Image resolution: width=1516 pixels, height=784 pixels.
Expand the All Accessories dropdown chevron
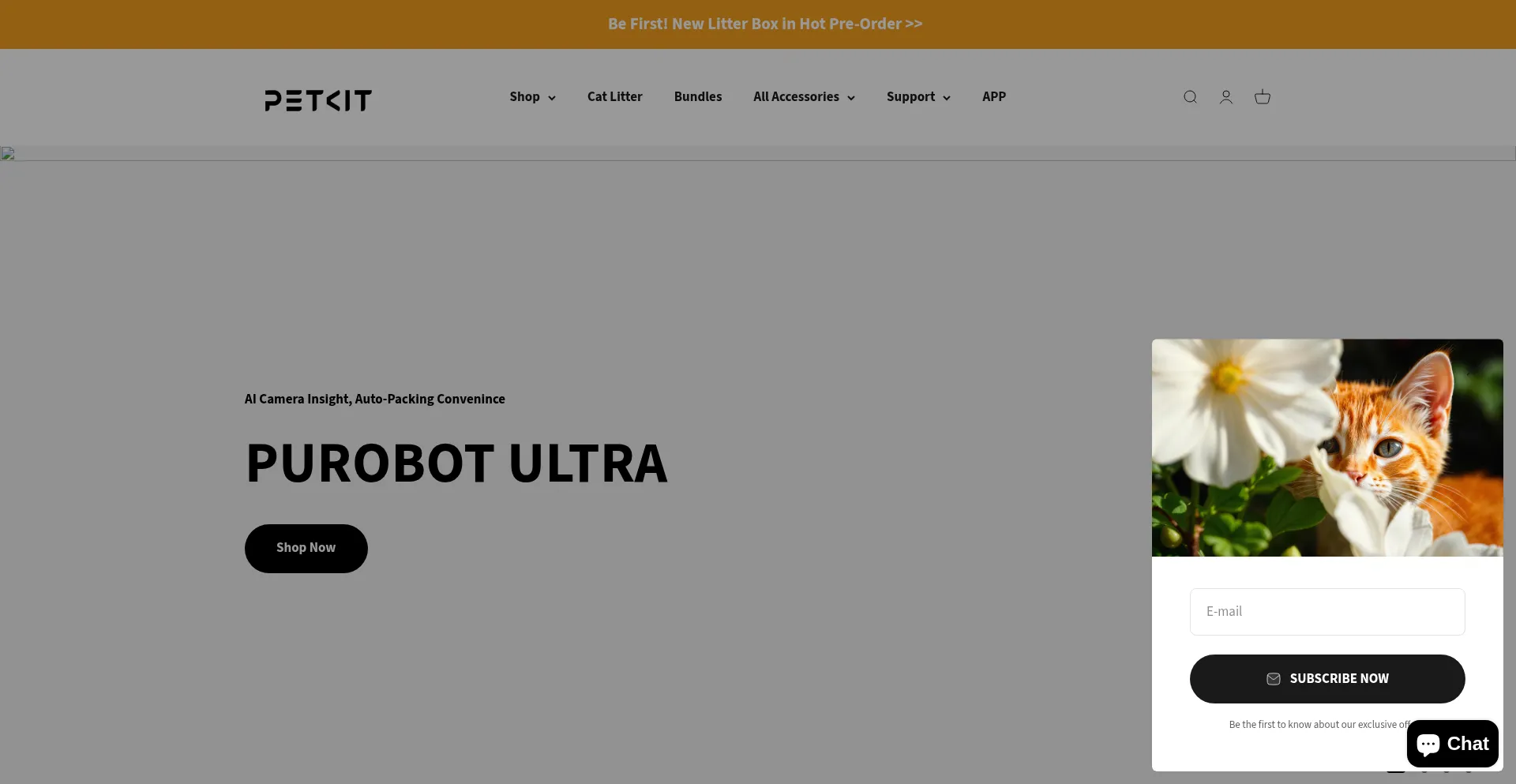(851, 98)
